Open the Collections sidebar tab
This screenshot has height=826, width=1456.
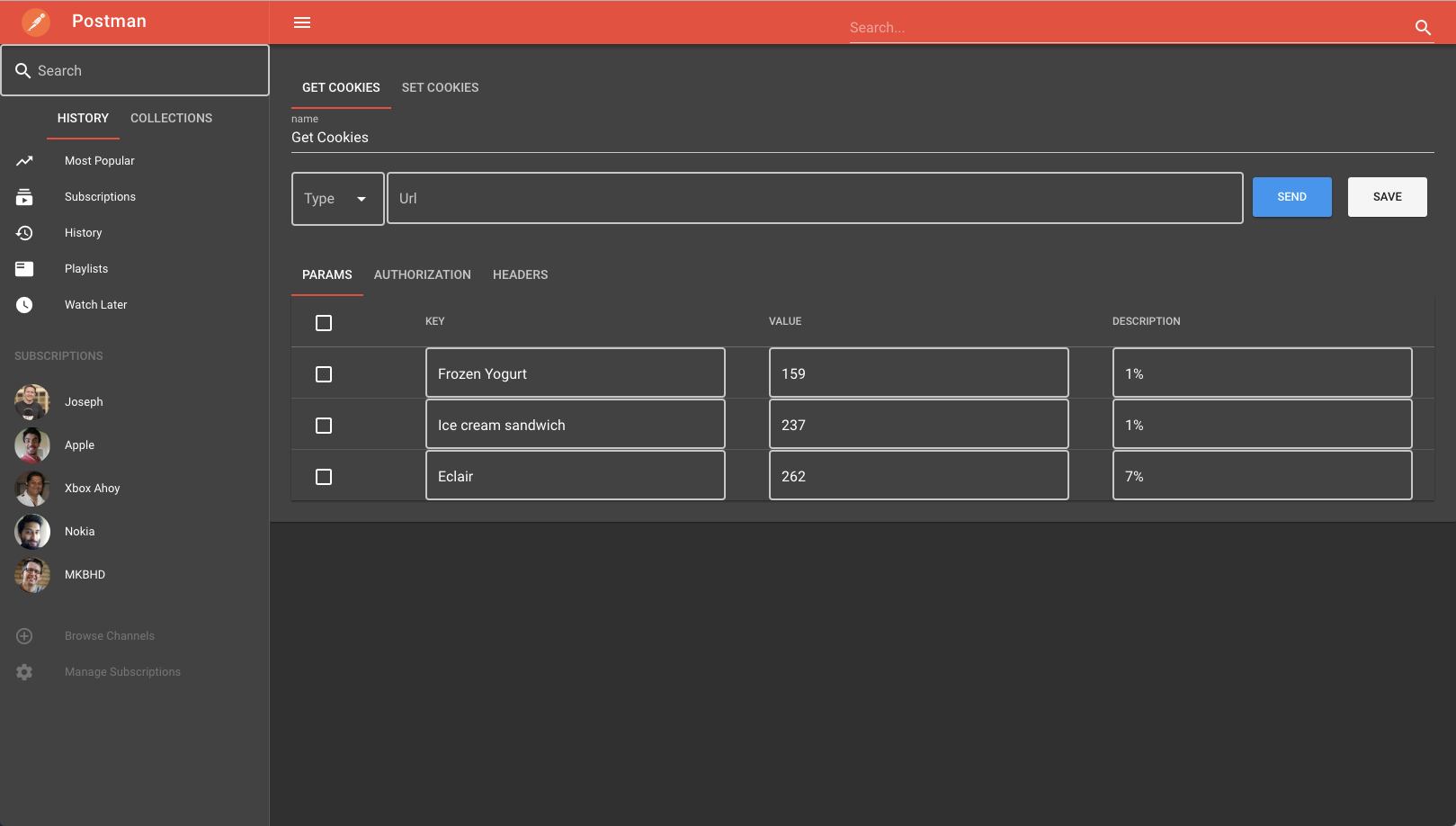pos(171,118)
